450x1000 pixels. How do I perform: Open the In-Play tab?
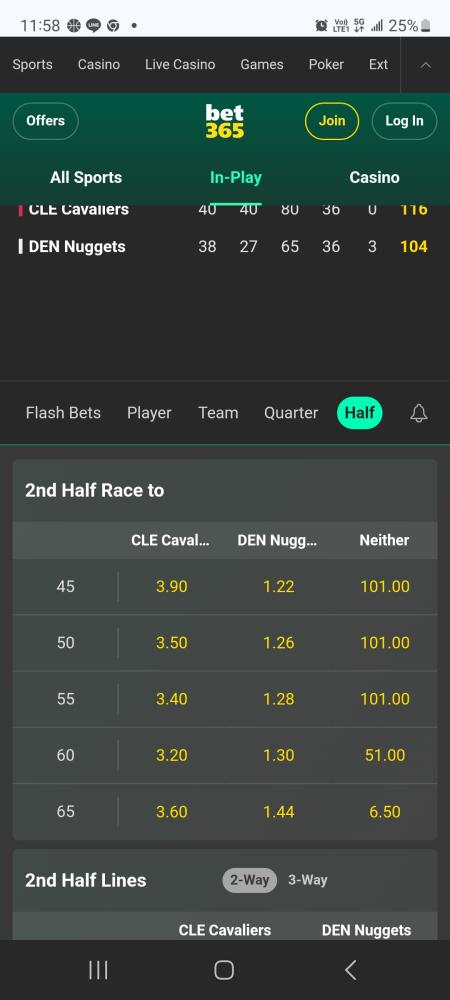point(236,177)
